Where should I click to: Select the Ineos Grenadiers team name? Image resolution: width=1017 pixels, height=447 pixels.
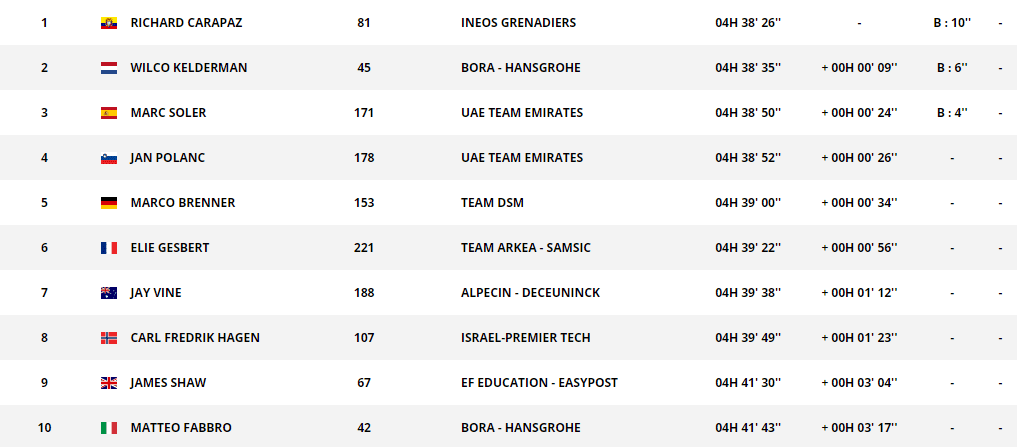[518, 23]
